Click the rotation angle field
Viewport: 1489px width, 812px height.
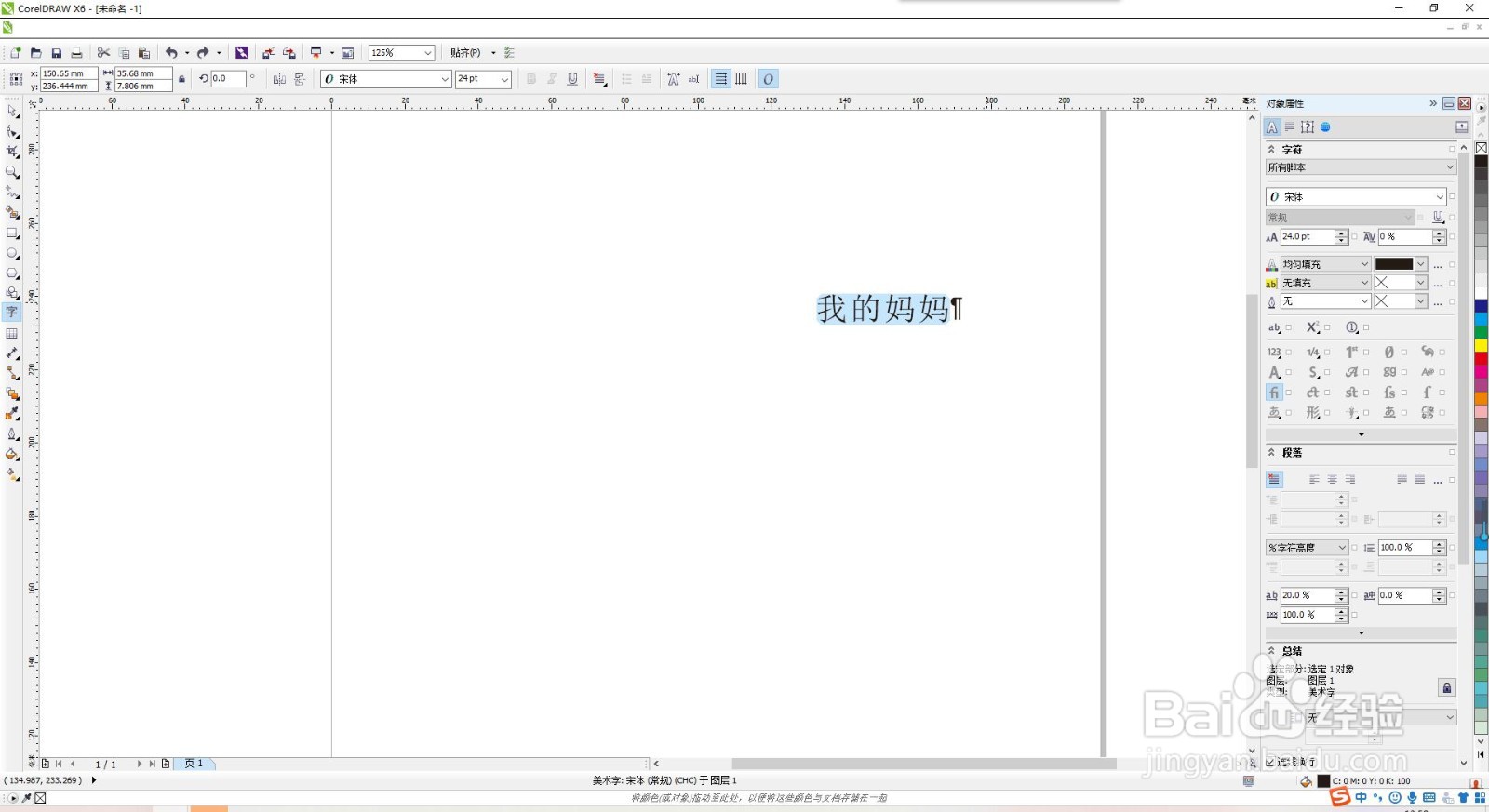[x=228, y=79]
